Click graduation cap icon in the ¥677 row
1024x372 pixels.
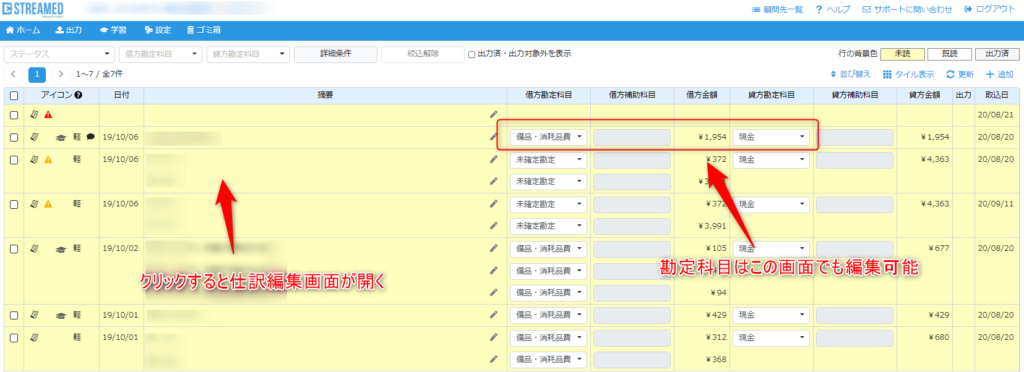click(x=60, y=249)
